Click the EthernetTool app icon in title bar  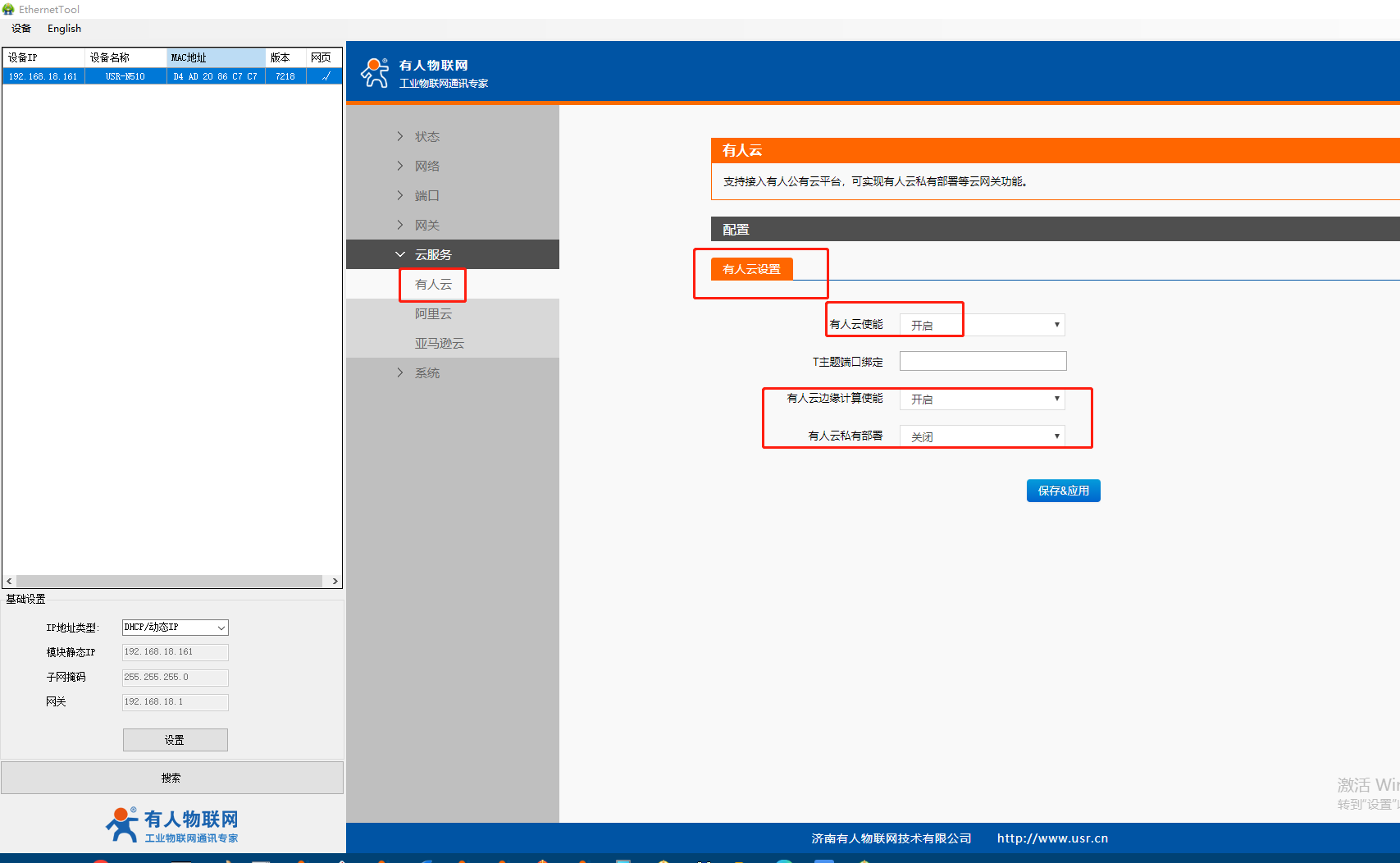click(x=8, y=9)
